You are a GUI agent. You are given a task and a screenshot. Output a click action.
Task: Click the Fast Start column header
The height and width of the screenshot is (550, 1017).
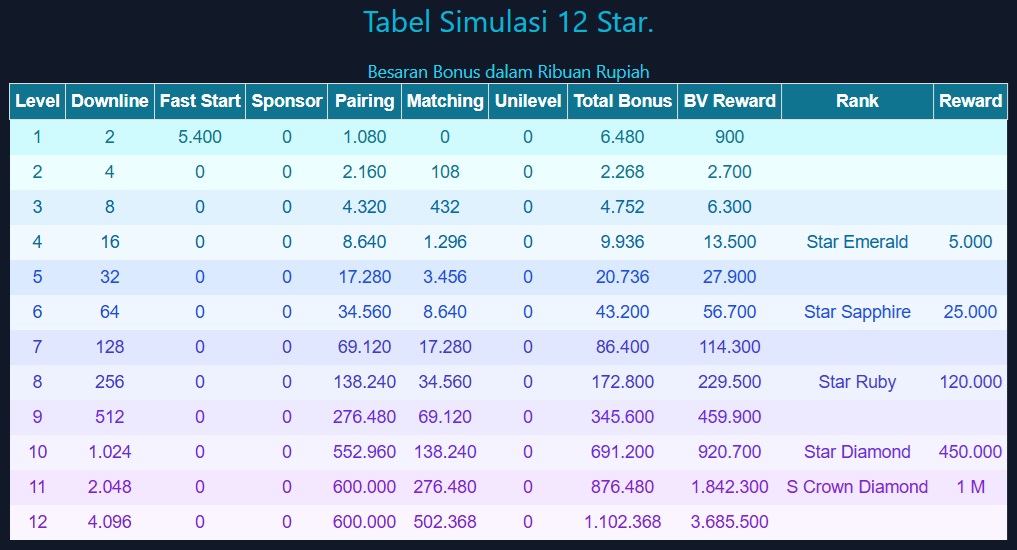(x=200, y=101)
